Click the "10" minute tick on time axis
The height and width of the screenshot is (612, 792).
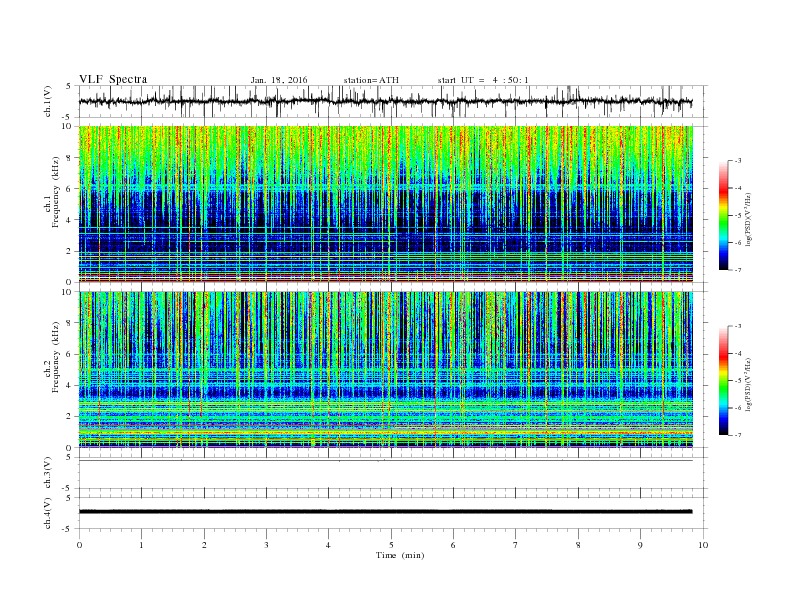[703, 545]
